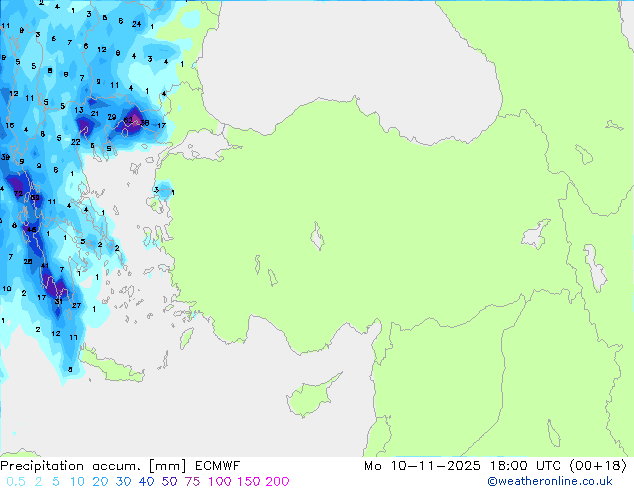Click map precipitation value 62
Screen dimensions: 634x490
128,120
